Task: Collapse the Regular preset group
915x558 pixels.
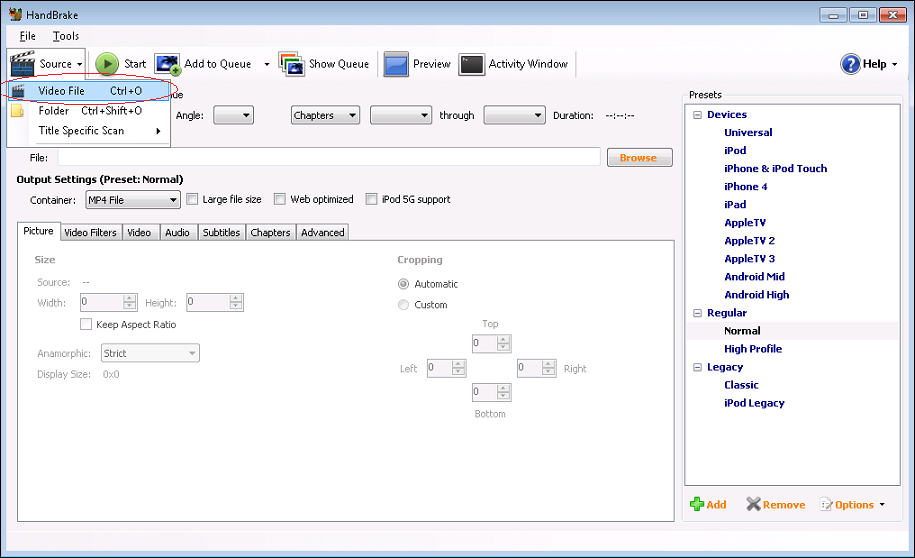Action: pyautogui.click(x=697, y=313)
